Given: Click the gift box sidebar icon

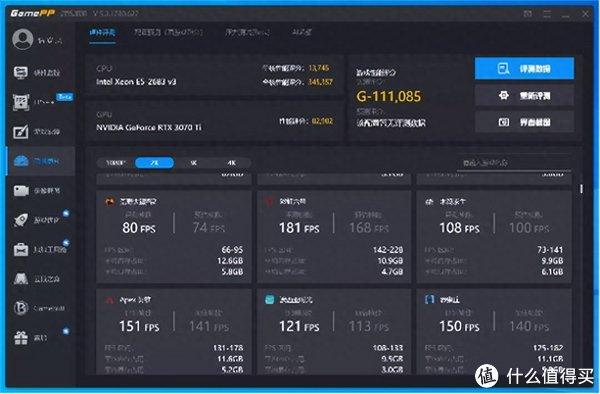Looking at the screenshot, I should tap(21, 337).
